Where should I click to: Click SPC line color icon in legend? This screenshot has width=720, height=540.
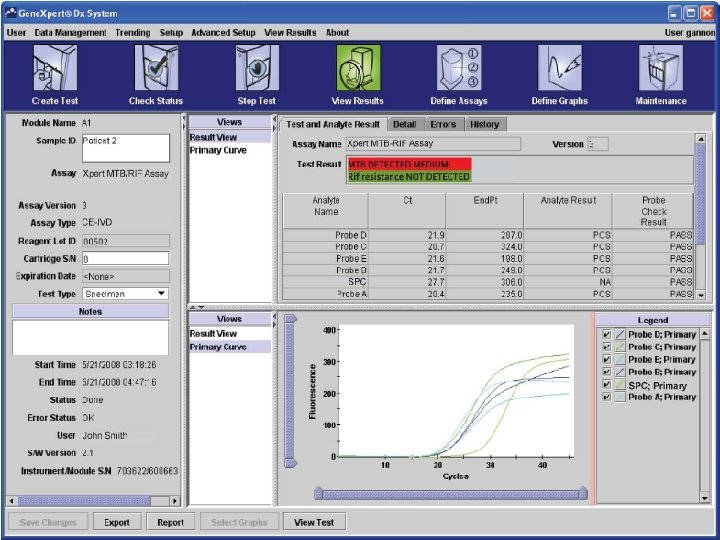(x=620, y=385)
